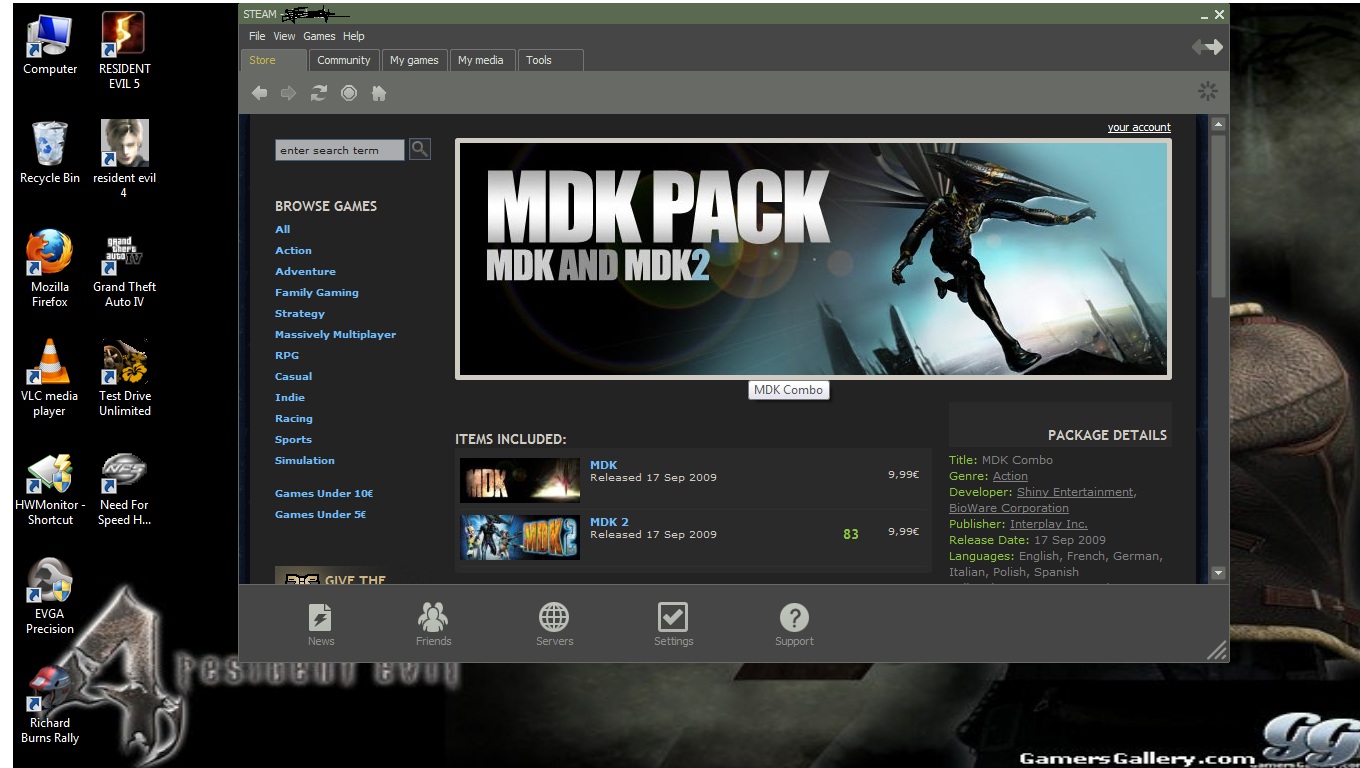
Task: Open Settings in bottom Steam bar
Action: 673,625
